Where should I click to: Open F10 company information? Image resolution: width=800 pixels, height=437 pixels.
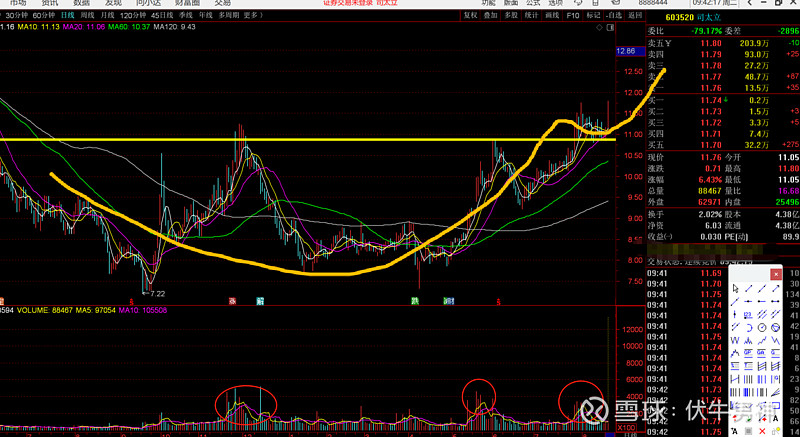click(573, 15)
